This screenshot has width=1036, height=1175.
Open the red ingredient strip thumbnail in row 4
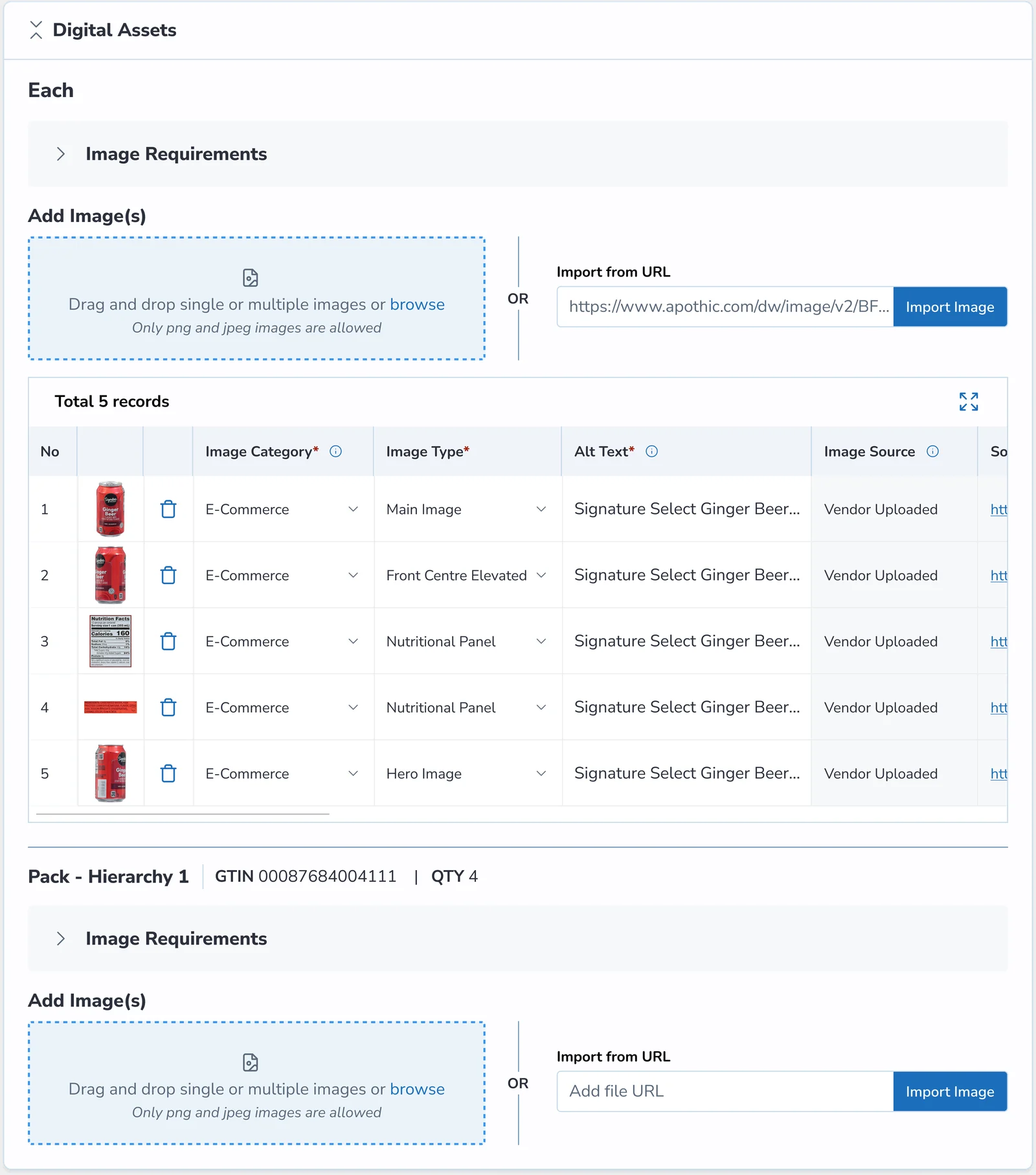[110, 707]
